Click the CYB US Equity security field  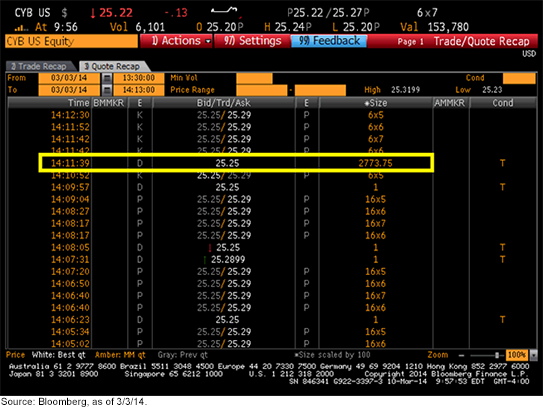tap(72, 41)
